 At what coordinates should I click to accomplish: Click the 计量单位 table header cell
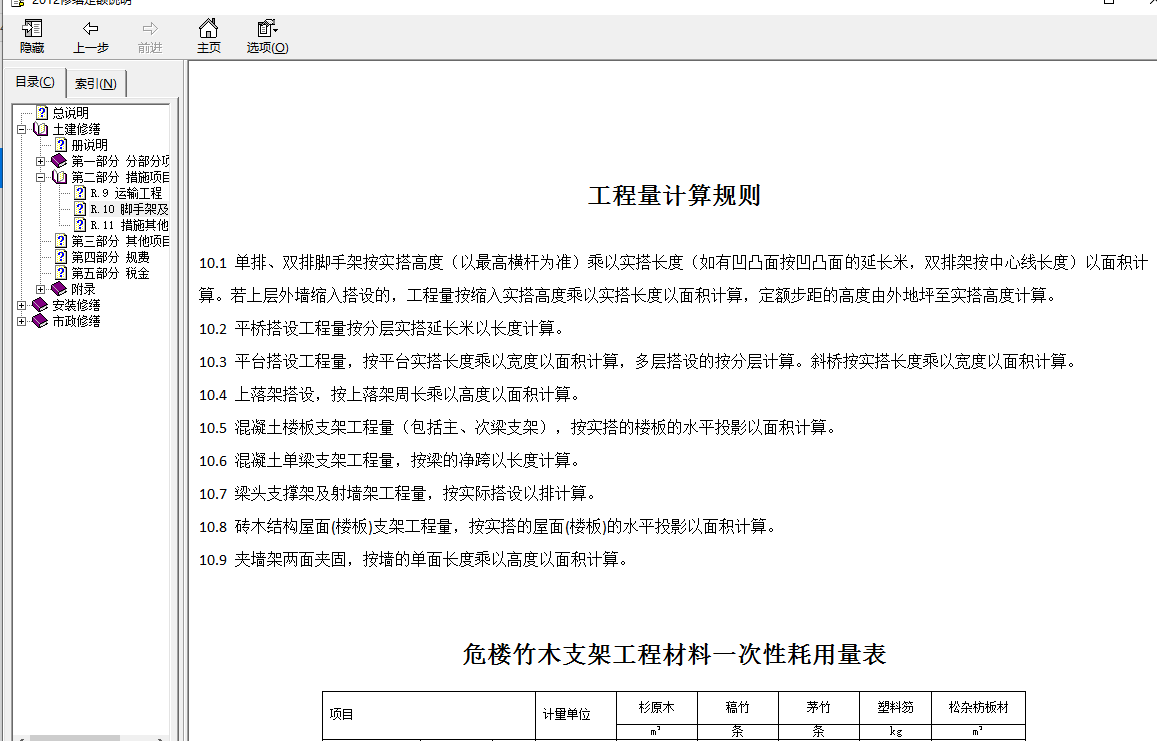576,714
